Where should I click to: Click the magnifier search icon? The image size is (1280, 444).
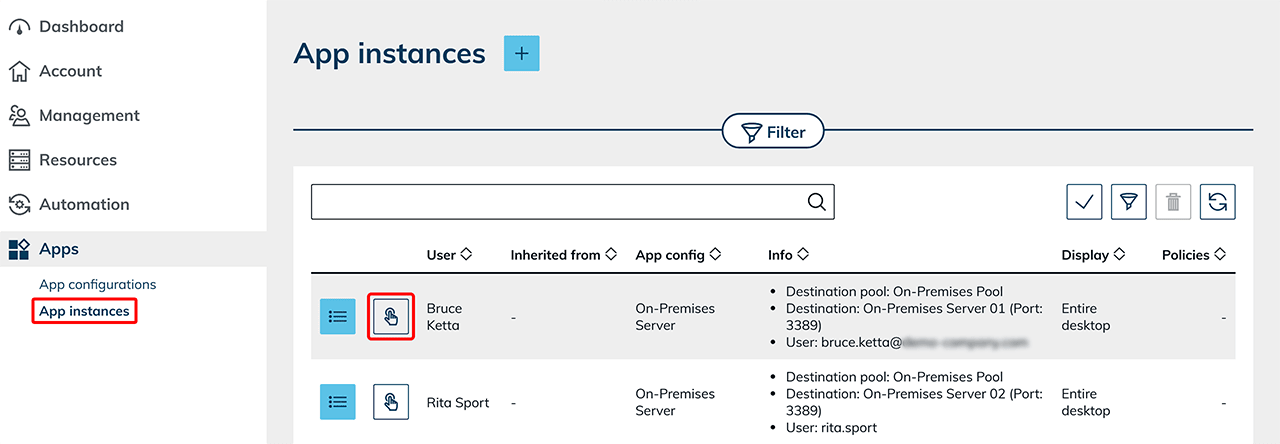[x=817, y=202]
